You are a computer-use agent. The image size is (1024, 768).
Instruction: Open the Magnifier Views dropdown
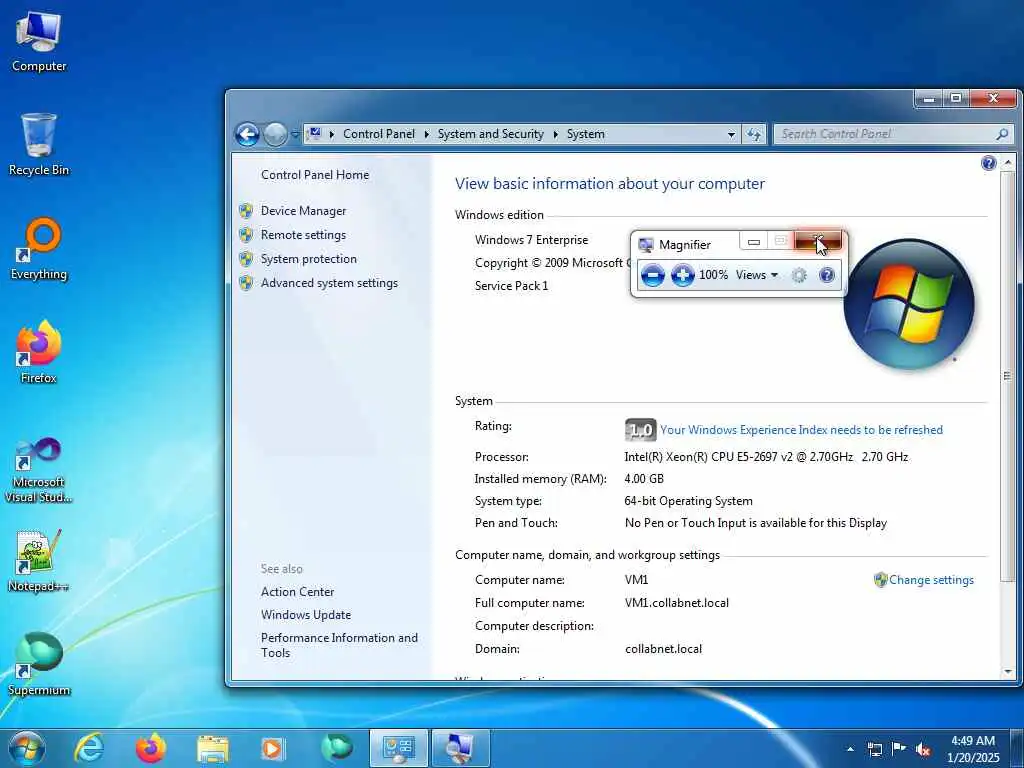[756, 275]
